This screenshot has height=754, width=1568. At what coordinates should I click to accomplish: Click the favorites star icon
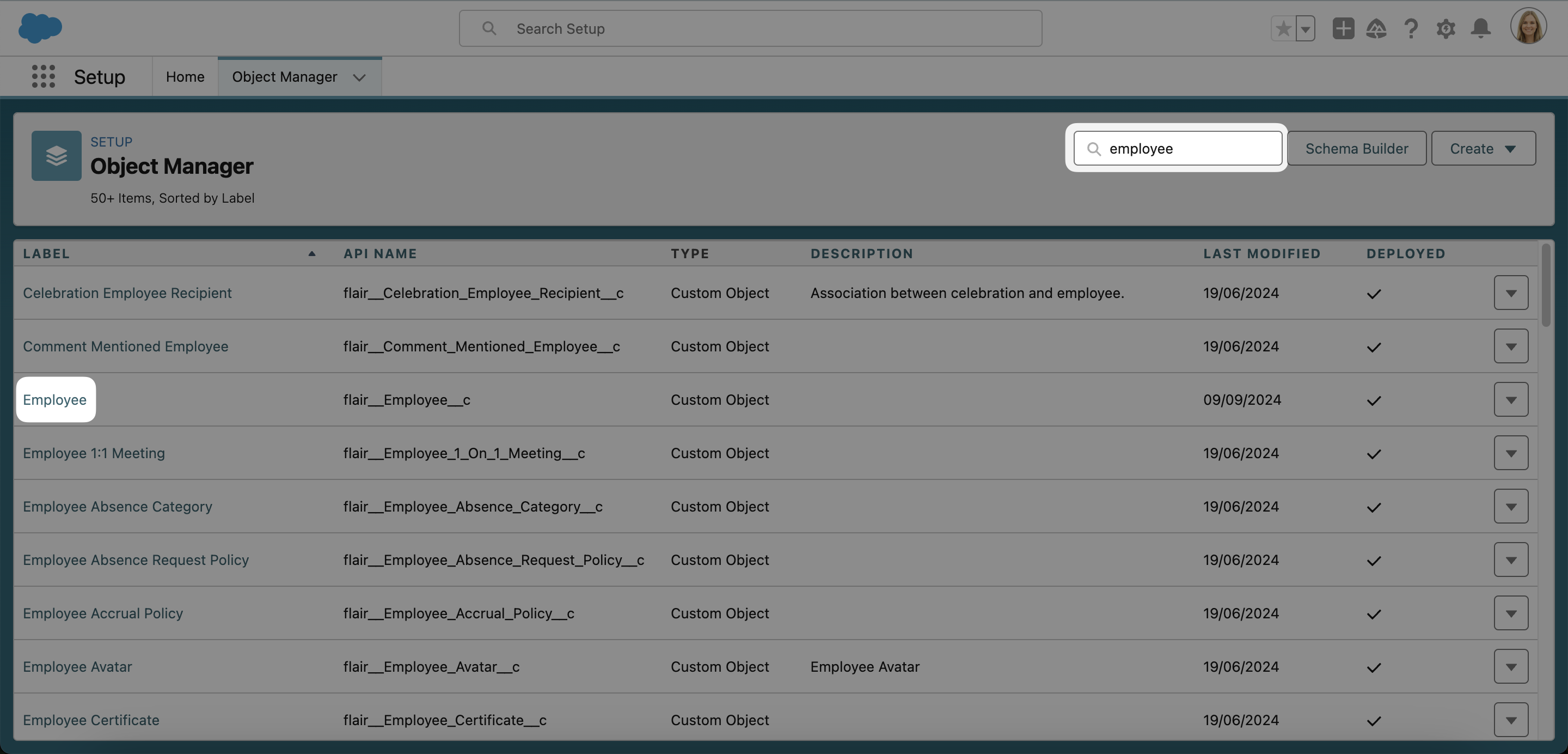tap(1283, 27)
